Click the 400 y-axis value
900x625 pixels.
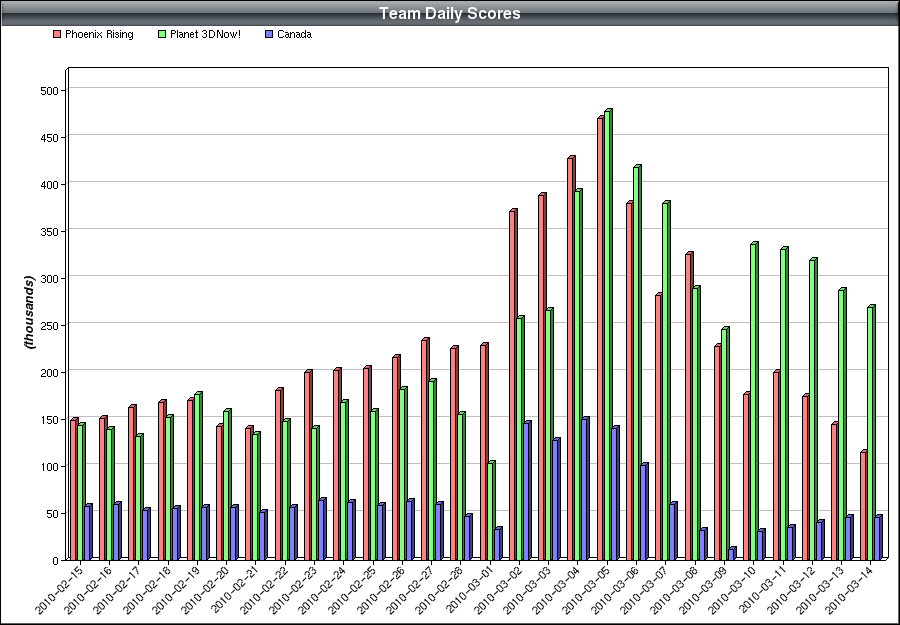51,185
